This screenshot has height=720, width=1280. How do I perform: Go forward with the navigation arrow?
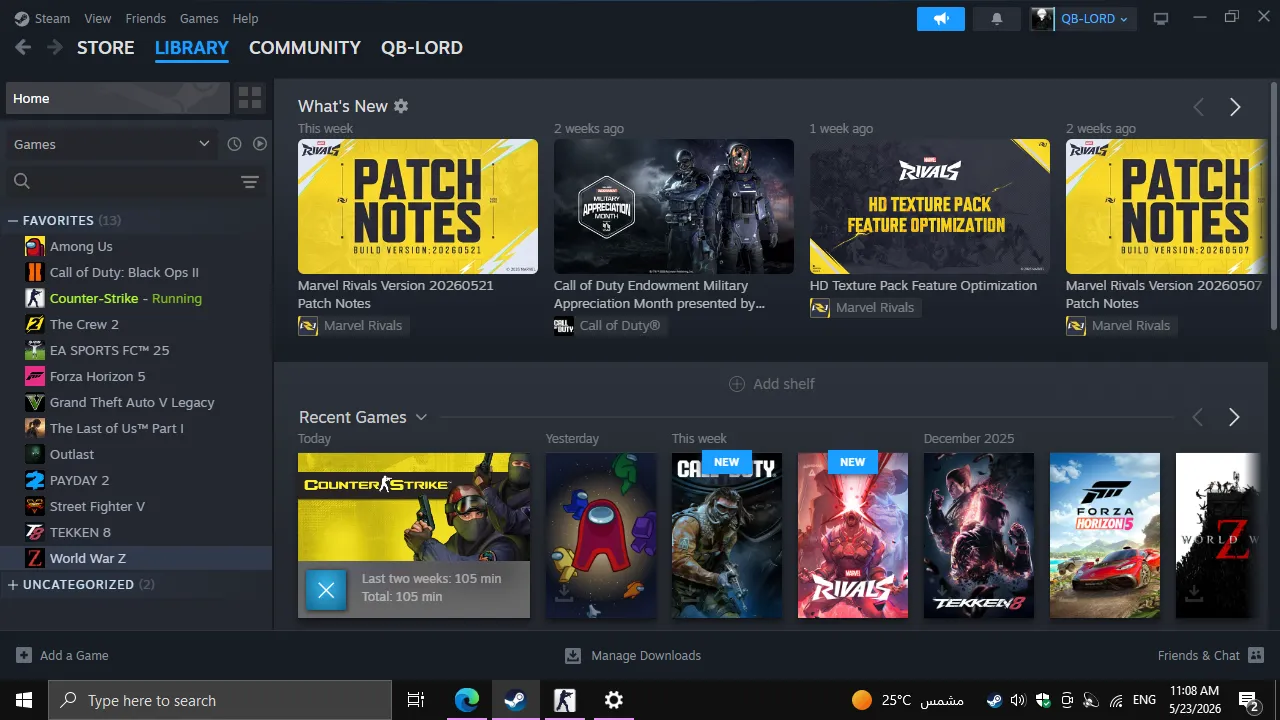[55, 47]
